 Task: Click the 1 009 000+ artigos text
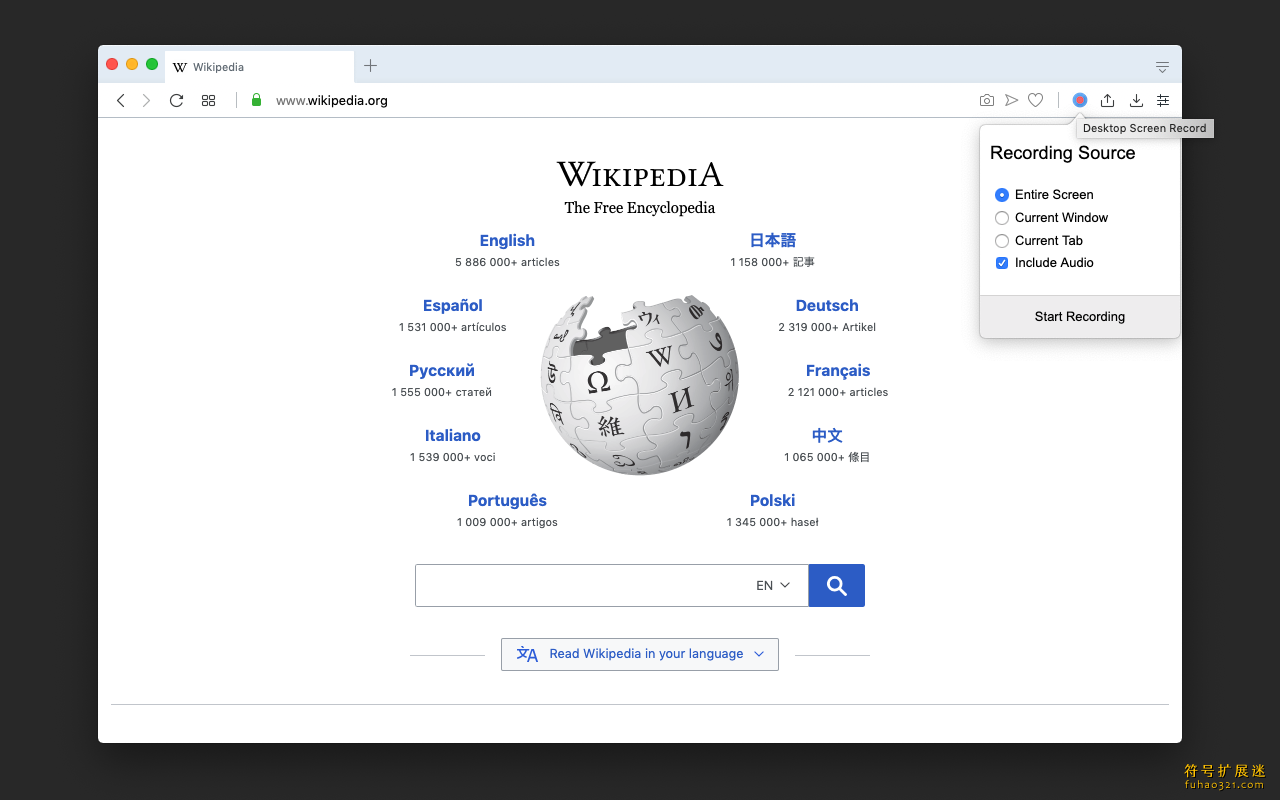(x=507, y=523)
